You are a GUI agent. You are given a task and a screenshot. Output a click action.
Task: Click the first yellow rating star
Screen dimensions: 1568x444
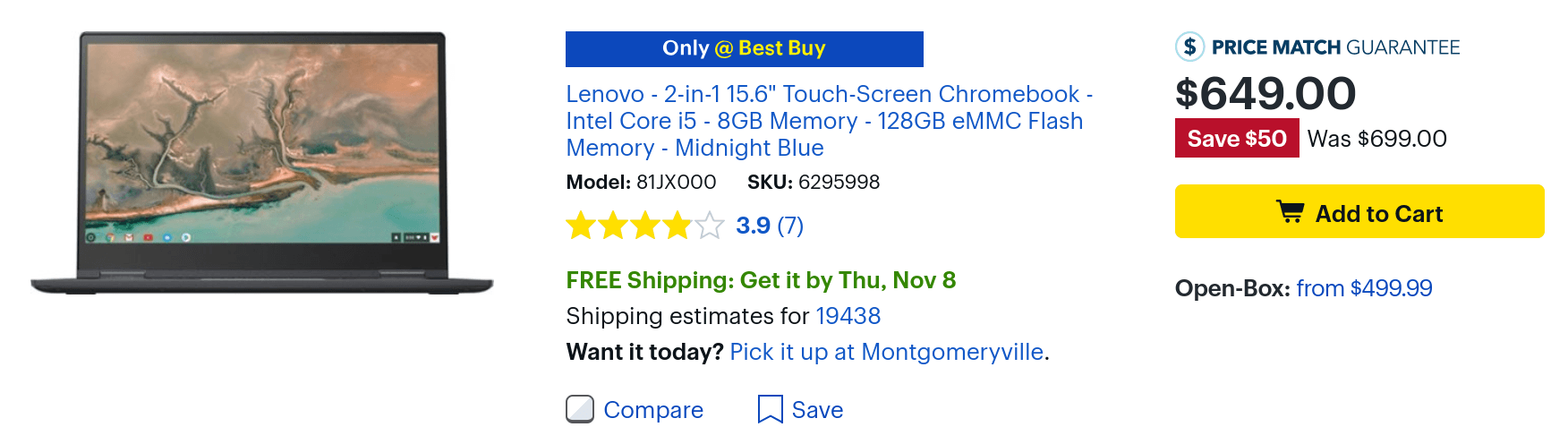581,226
